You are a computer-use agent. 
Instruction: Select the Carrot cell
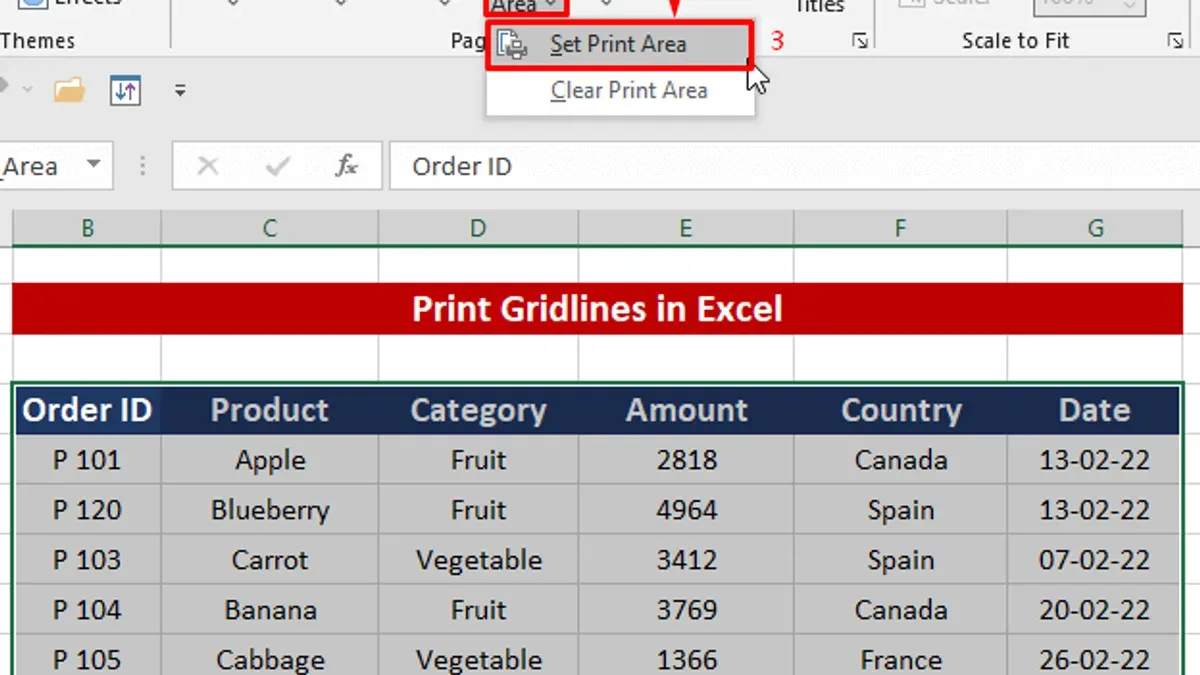(x=270, y=560)
